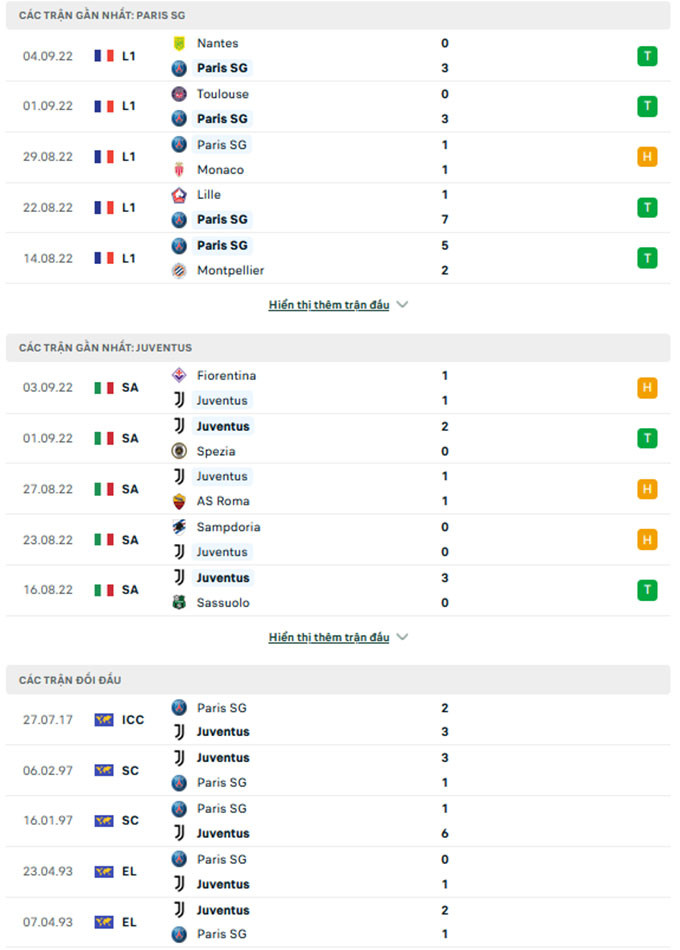Click the Monaco club crest icon
Image resolution: width=680 pixels, height=950 pixels.
(x=179, y=170)
